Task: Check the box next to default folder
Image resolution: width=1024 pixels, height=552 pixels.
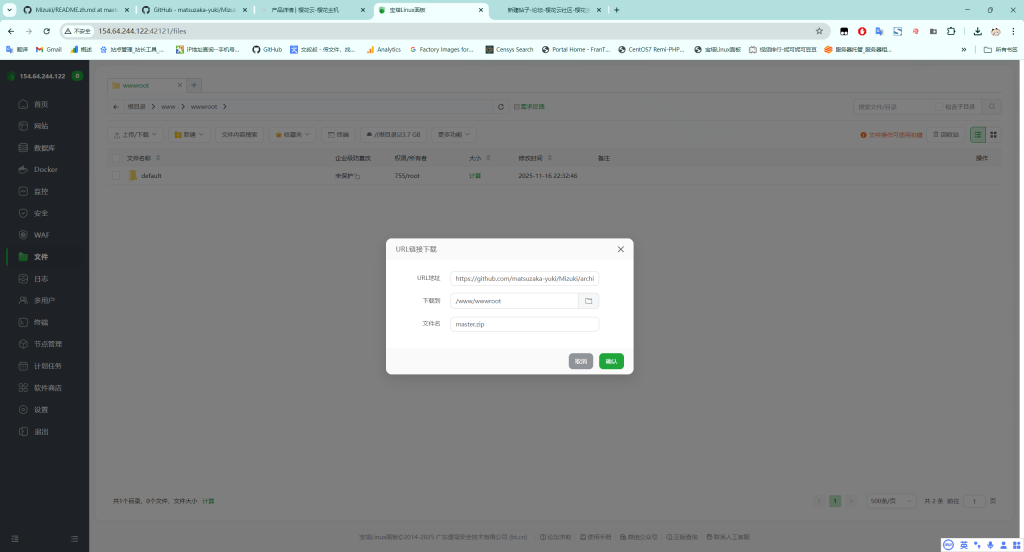Action: click(116, 176)
